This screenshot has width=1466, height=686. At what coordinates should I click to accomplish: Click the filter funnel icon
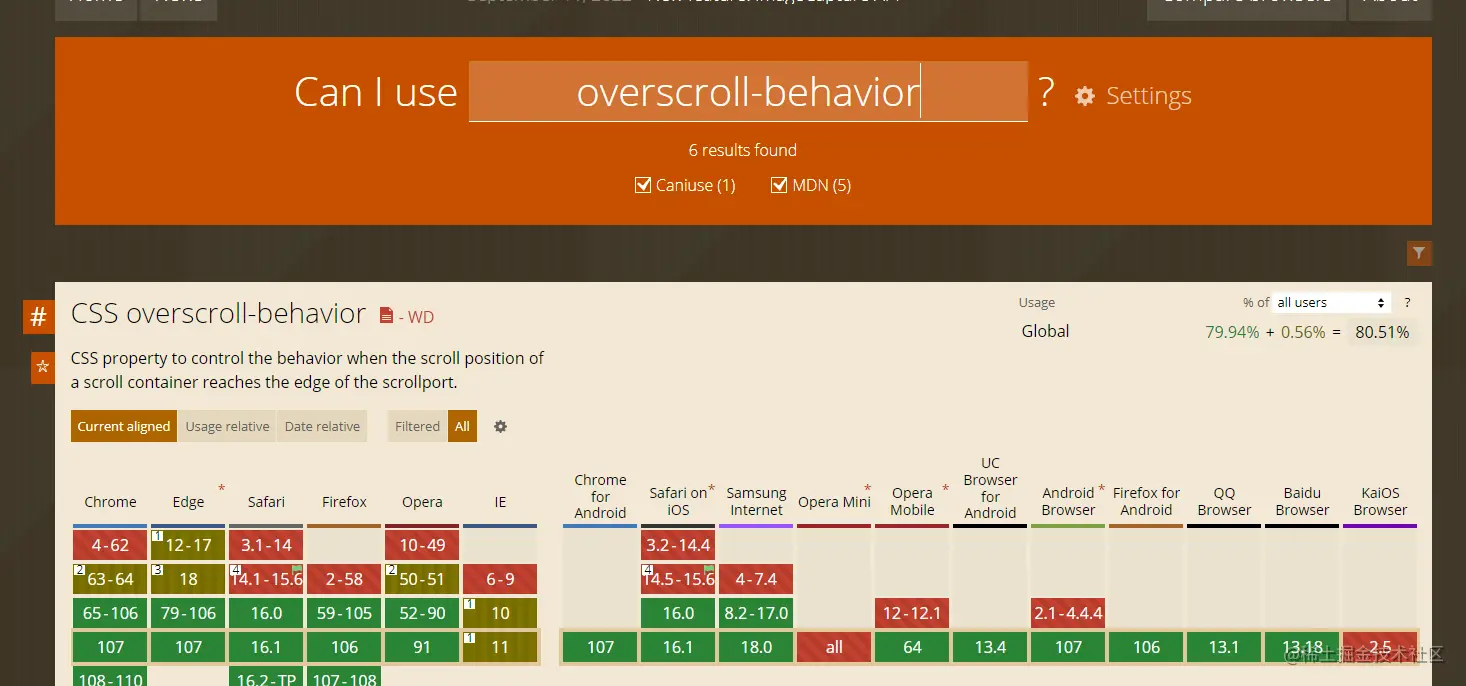pos(1419,253)
